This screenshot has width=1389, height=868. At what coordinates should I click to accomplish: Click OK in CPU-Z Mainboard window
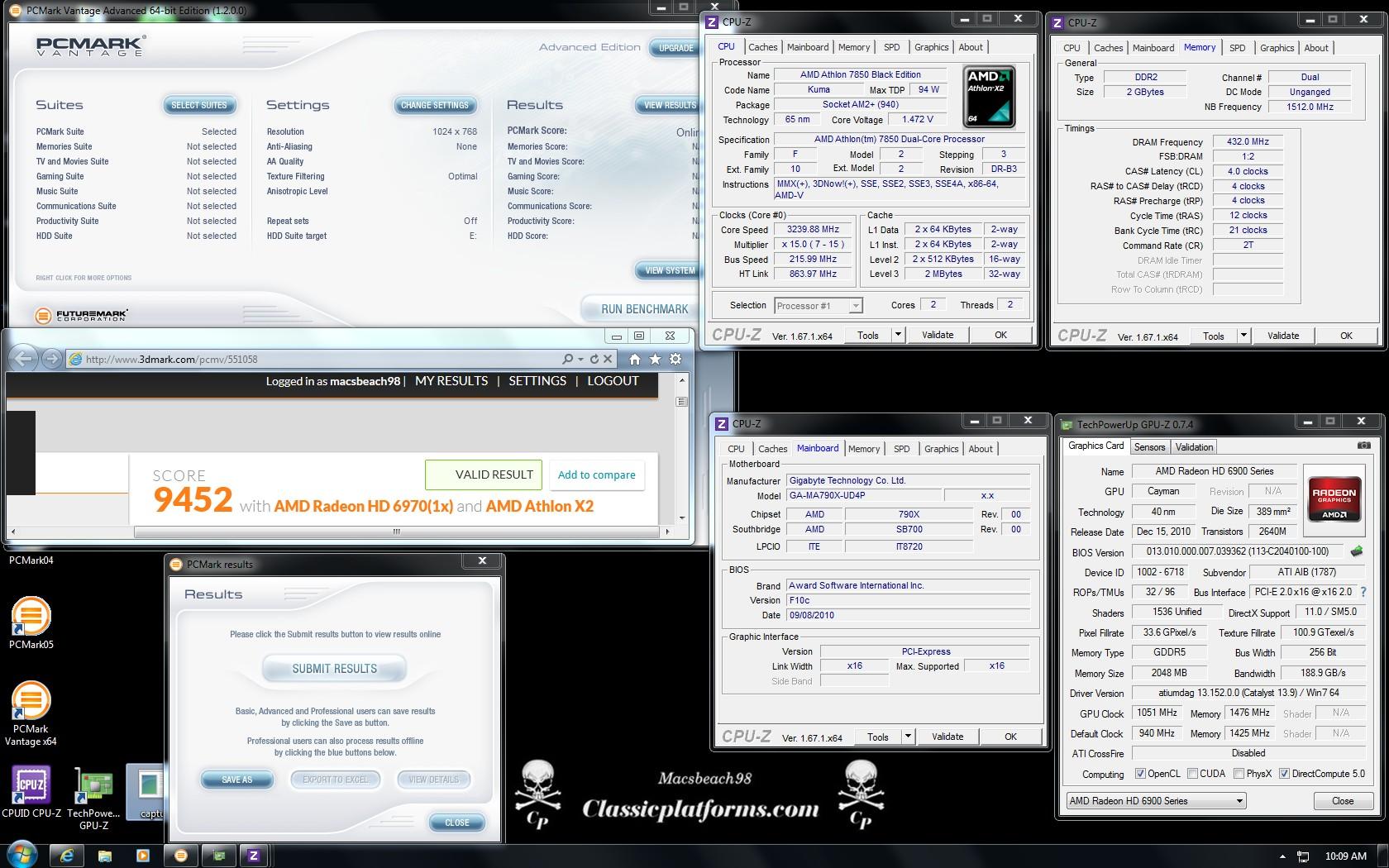pyautogui.click(x=1010, y=737)
